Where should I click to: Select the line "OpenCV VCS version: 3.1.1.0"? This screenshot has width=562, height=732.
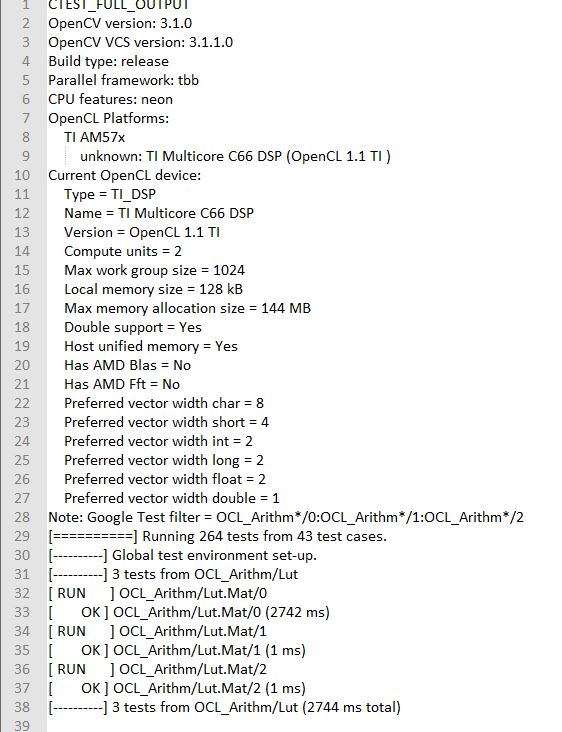pyautogui.click(x=140, y=42)
